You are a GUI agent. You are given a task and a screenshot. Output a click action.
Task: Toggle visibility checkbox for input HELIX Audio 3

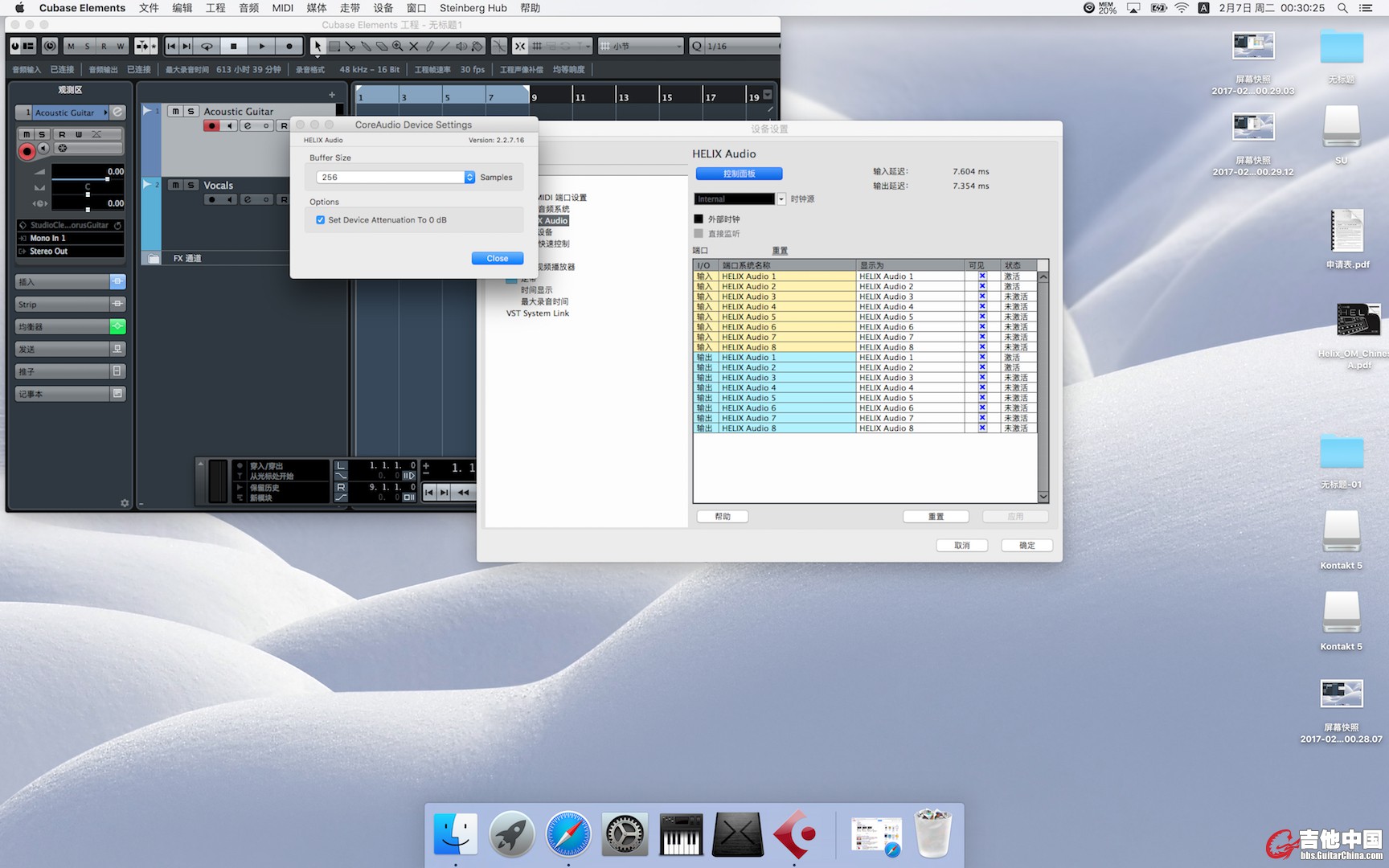[981, 297]
